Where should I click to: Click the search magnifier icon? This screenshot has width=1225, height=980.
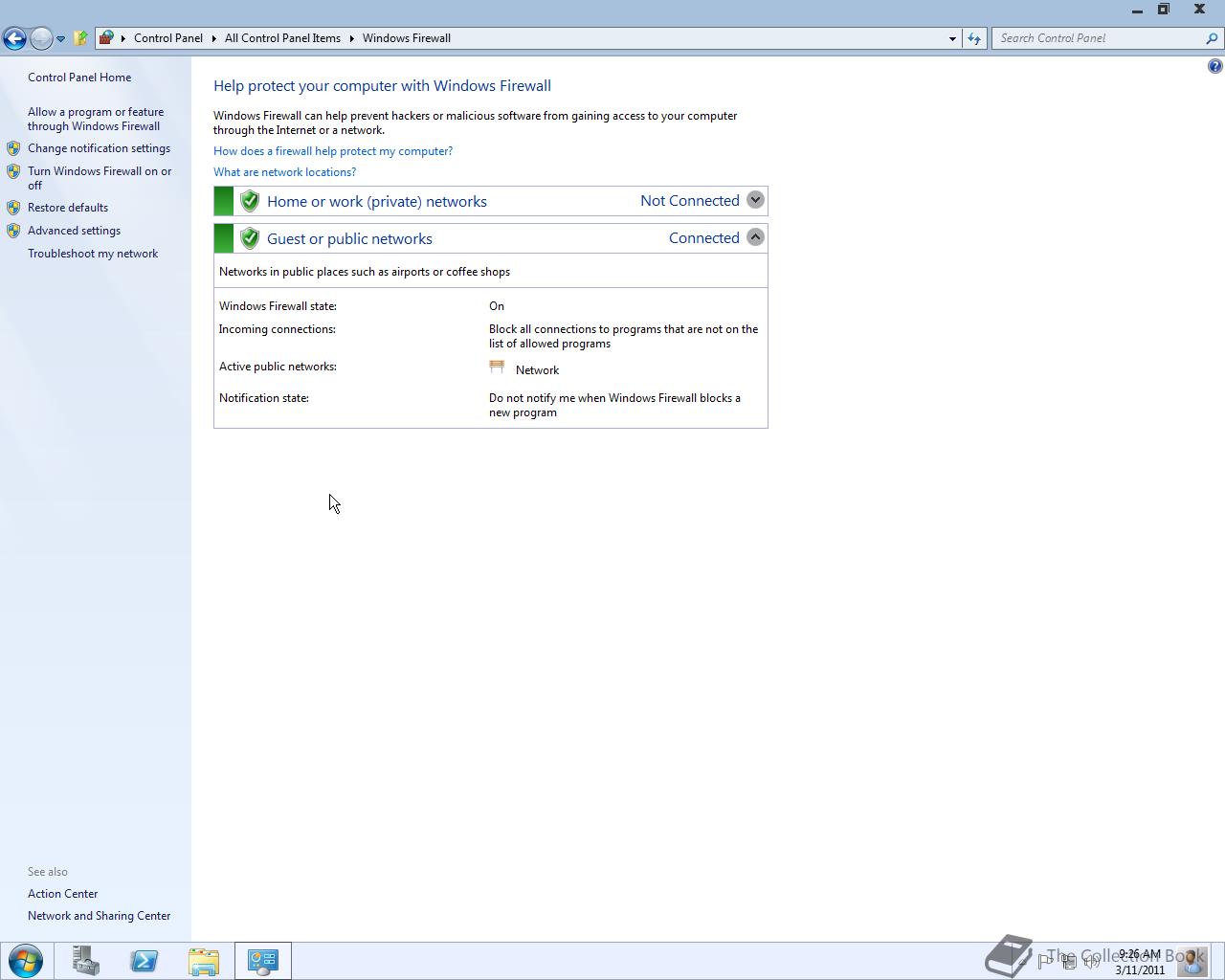[1213, 38]
